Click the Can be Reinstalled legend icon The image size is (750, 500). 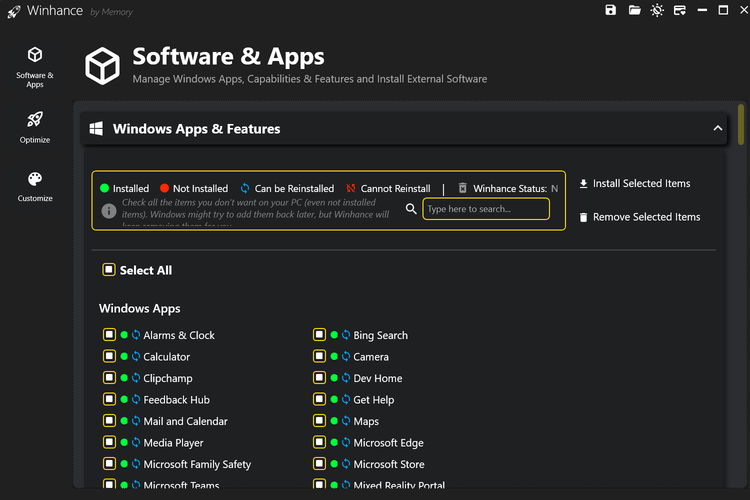(245, 188)
